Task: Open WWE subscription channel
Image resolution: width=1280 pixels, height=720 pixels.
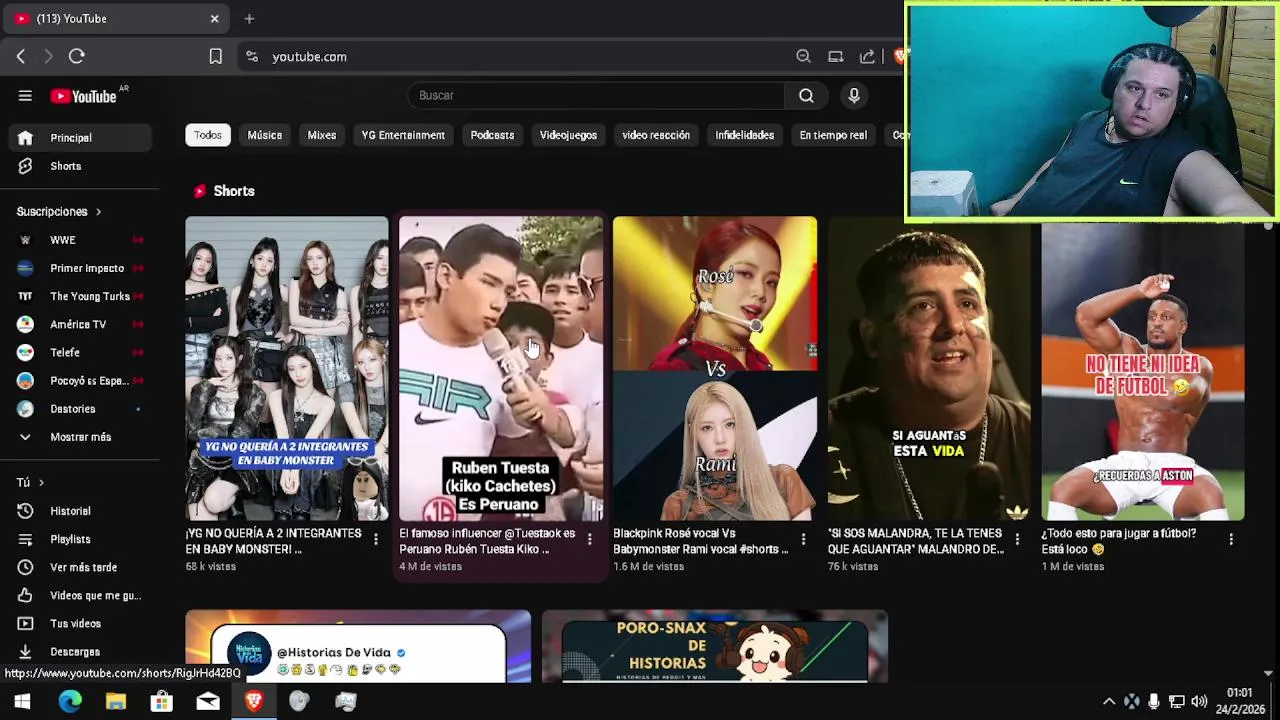Action: [79, 240]
